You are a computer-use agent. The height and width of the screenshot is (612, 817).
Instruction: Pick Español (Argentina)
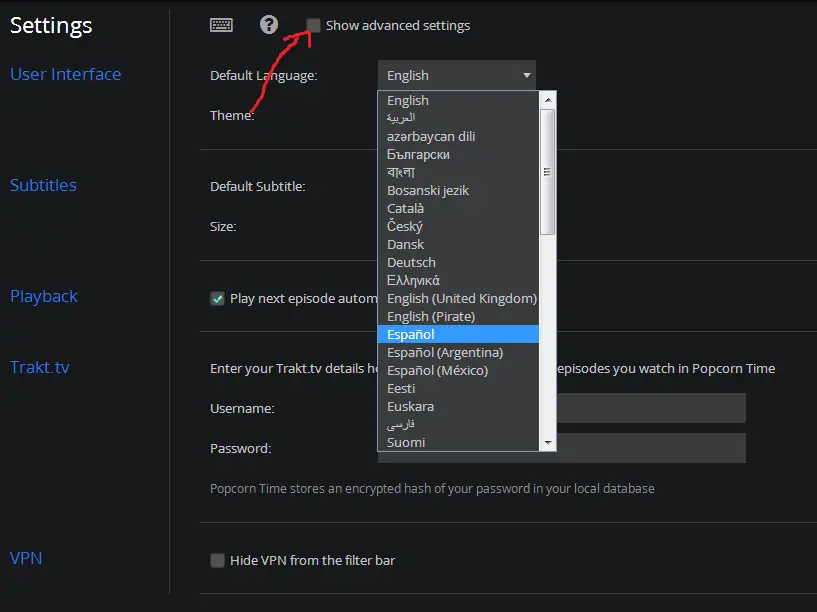[458, 353]
